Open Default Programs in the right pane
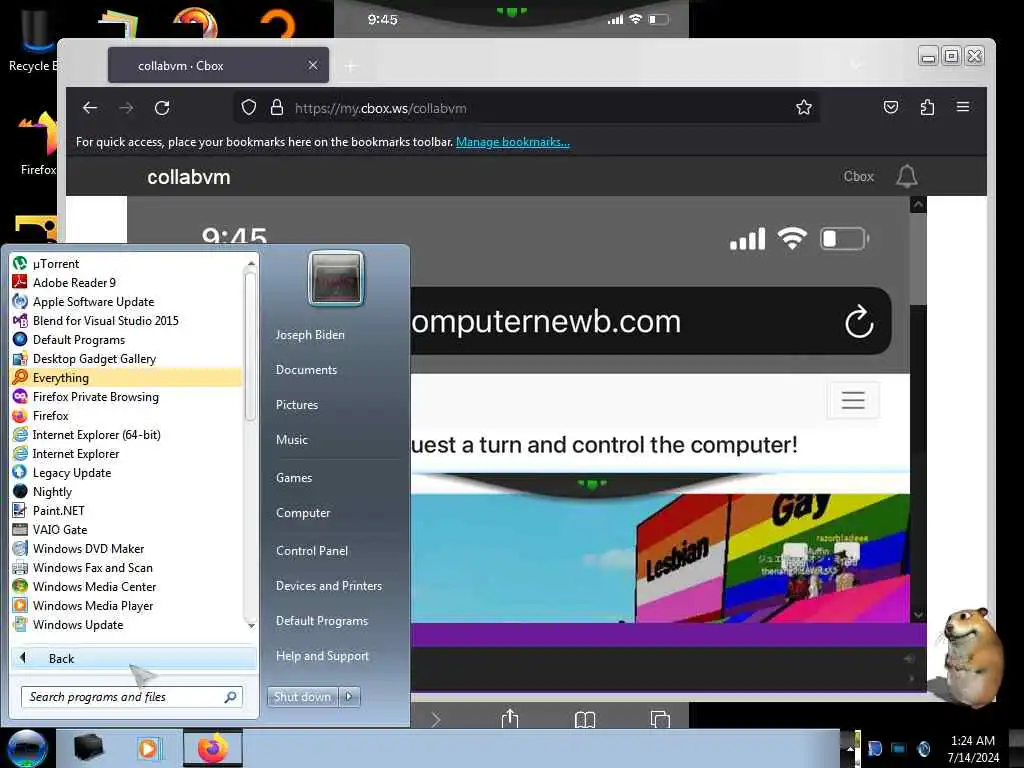 pyautogui.click(x=321, y=621)
